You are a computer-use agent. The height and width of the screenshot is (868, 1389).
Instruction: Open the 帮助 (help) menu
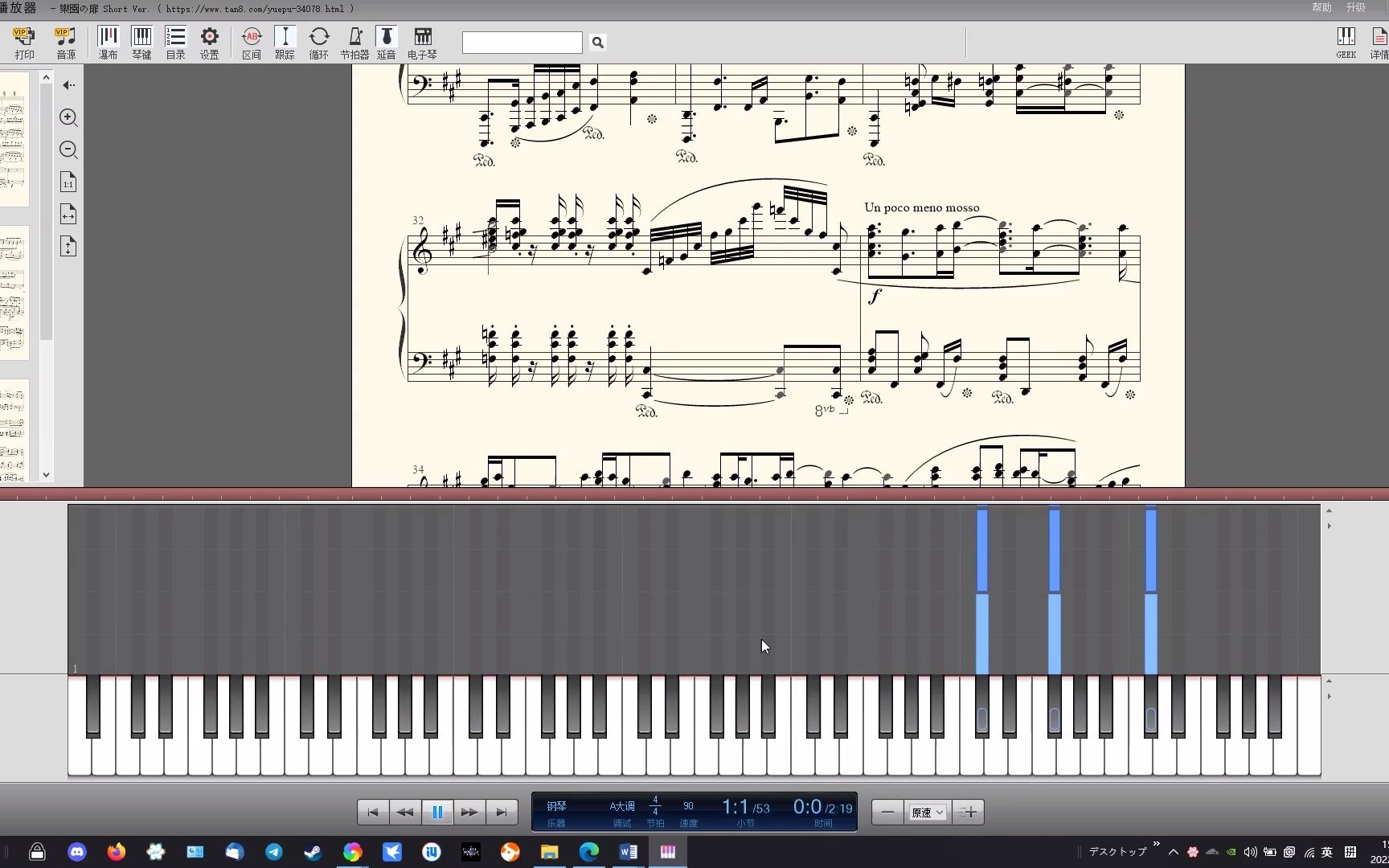coord(1321,7)
